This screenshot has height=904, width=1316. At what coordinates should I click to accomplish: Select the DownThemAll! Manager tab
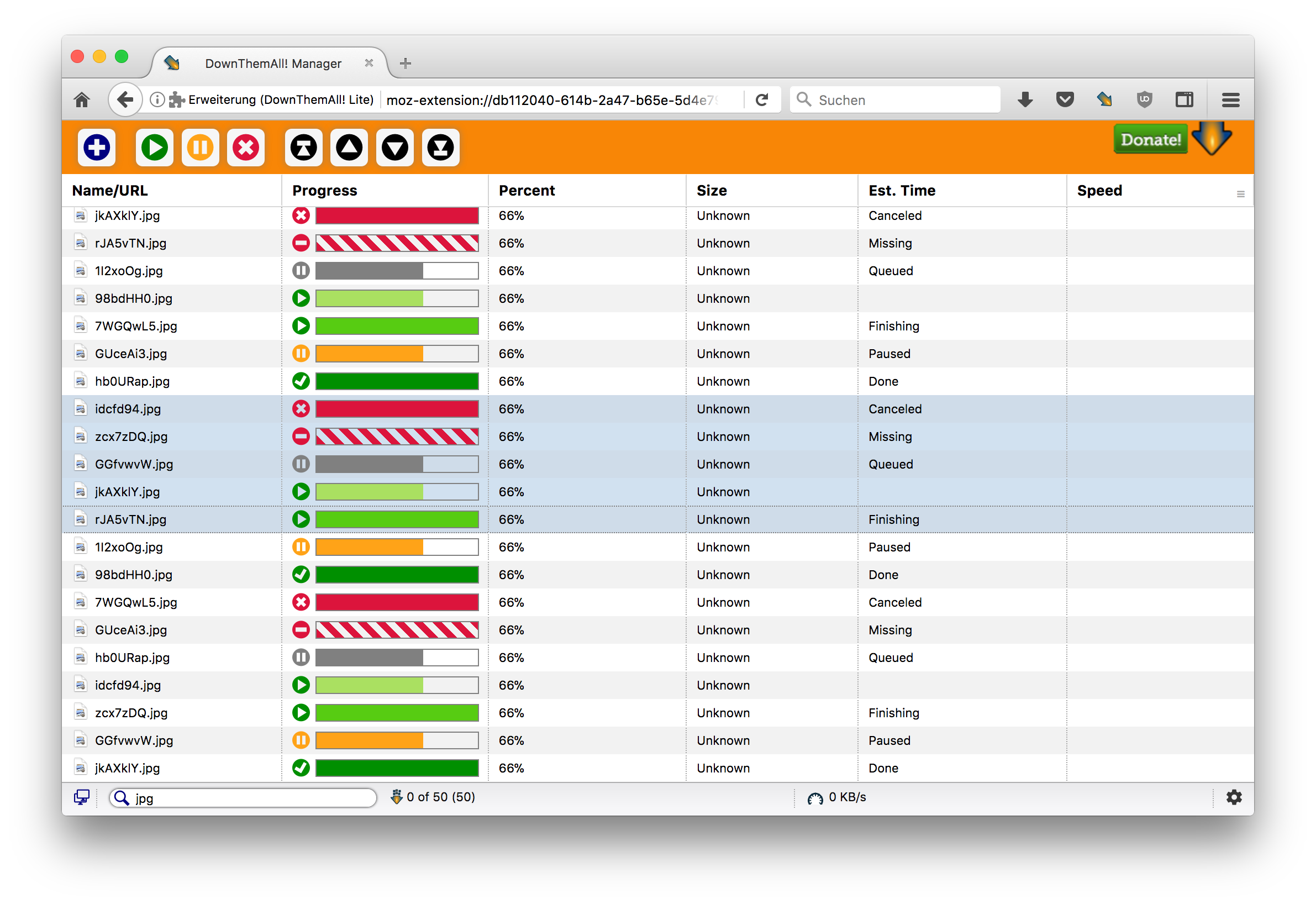coord(273,64)
